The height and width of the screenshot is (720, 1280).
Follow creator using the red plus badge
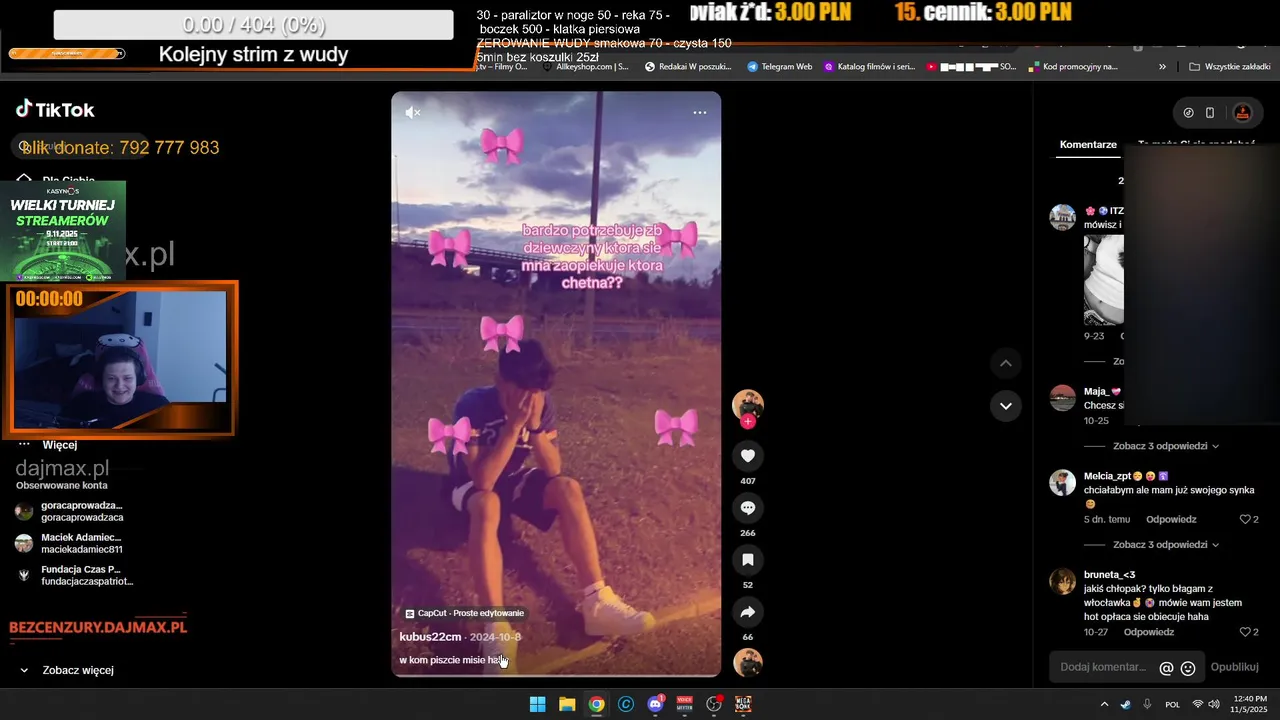747,422
